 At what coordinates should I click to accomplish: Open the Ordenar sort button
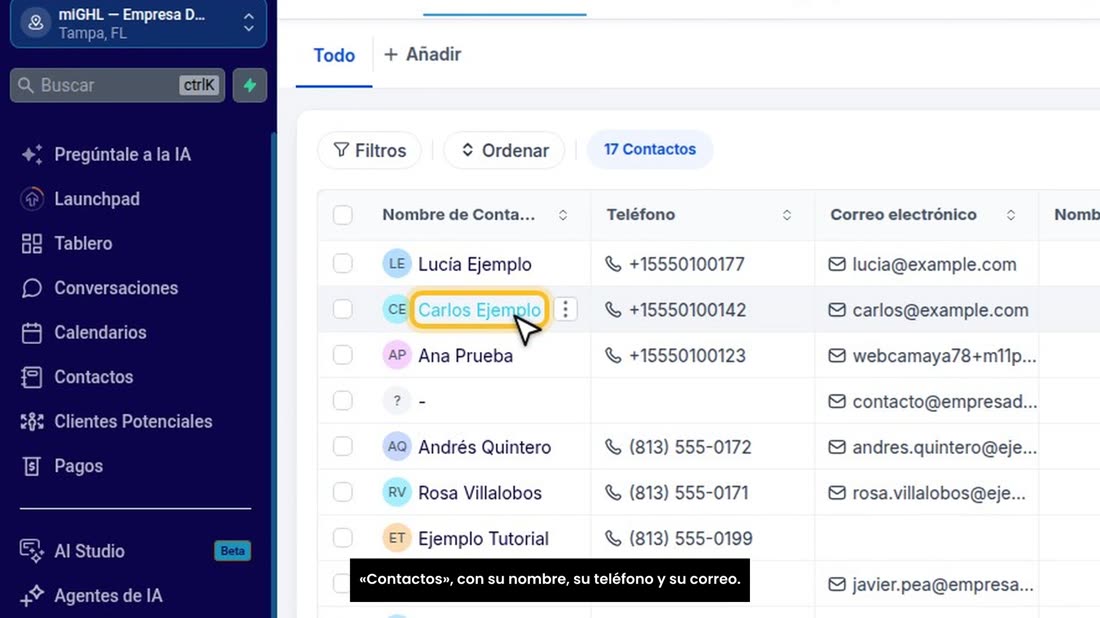[x=504, y=150]
